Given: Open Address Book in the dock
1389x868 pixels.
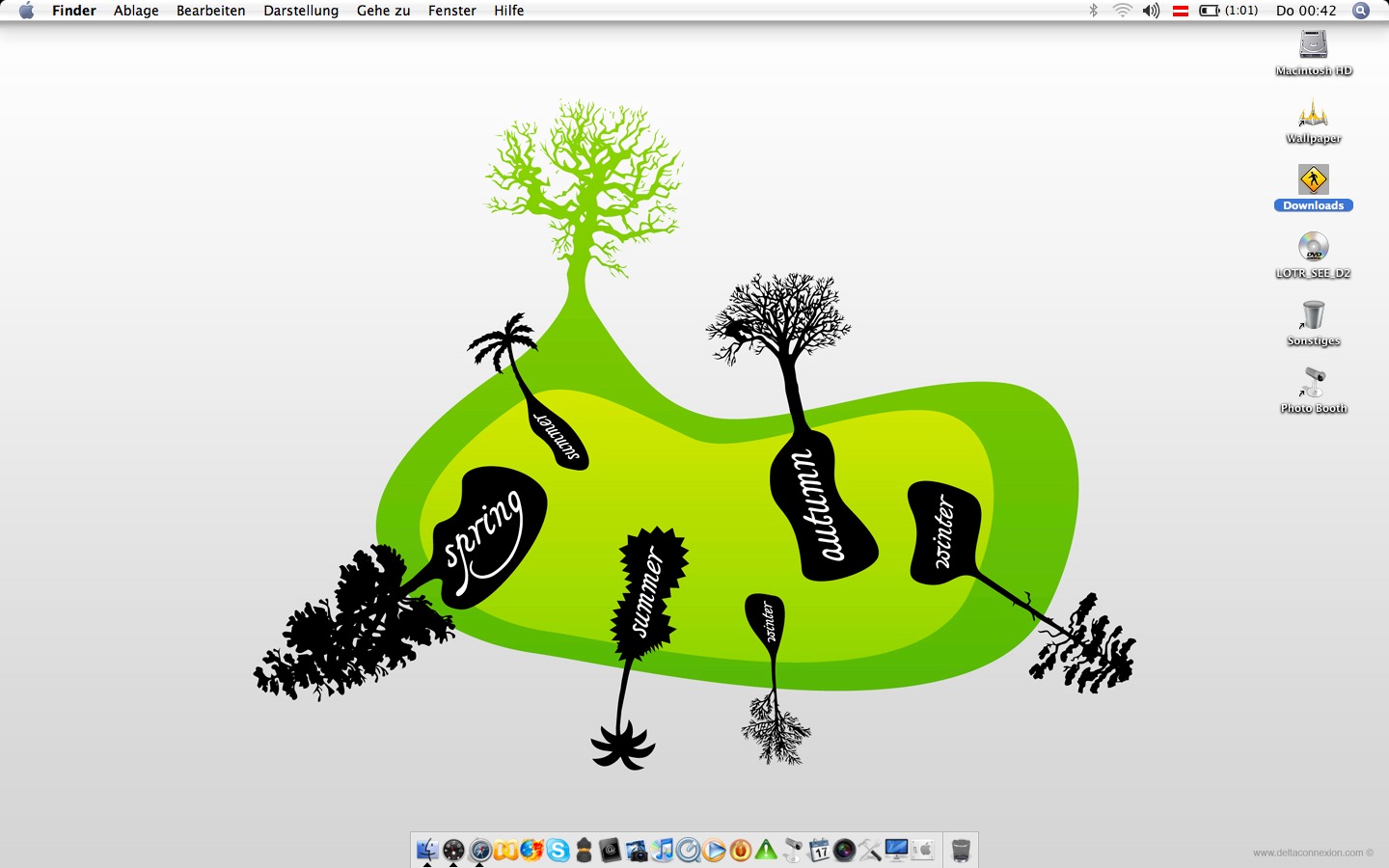Looking at the screenshot, I should (610, 850).
